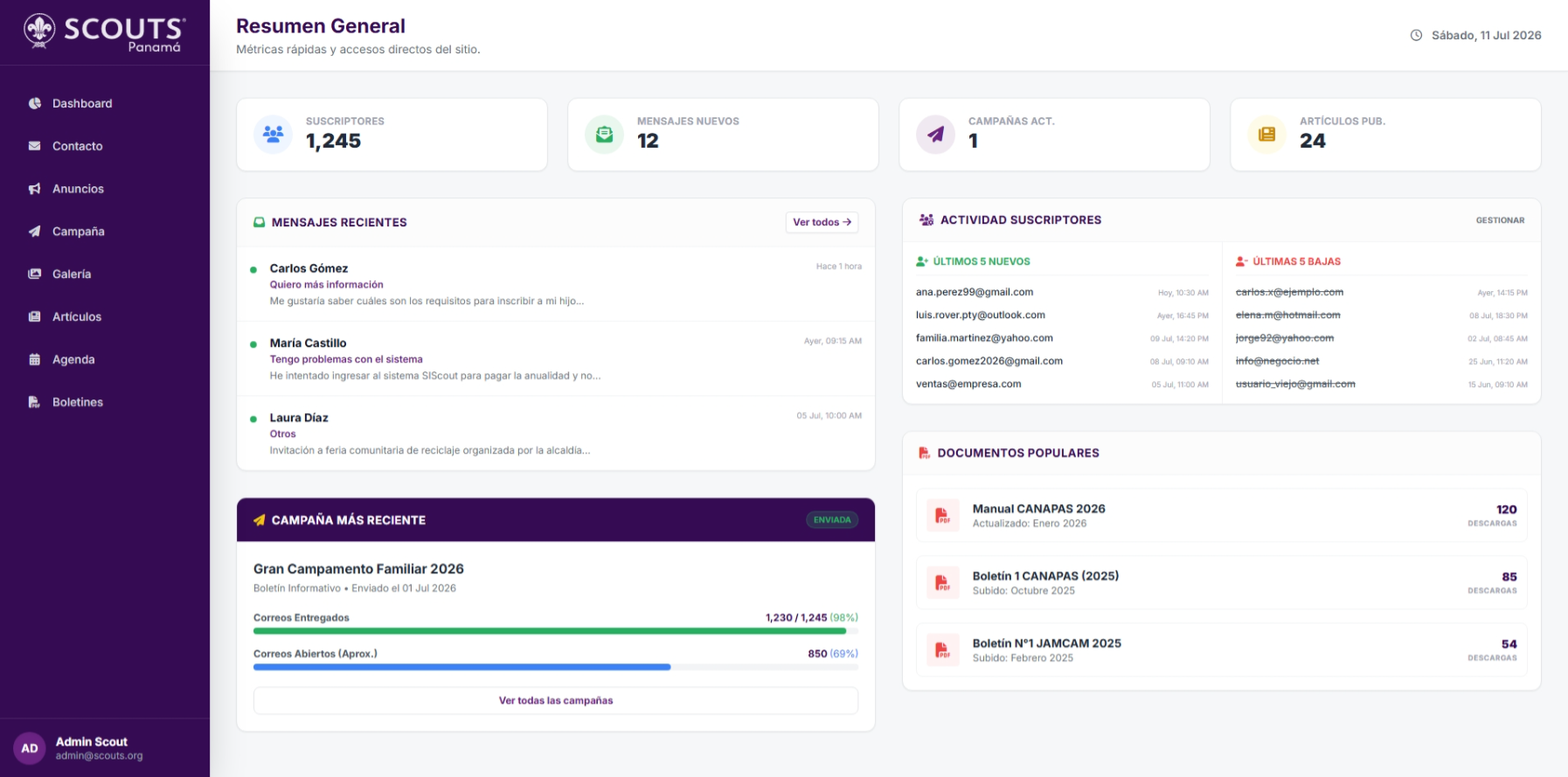Viewport: 1568px width, 777px height.
Task: Click the ENVIADA campaign status badge
Action: click(832, 520)
